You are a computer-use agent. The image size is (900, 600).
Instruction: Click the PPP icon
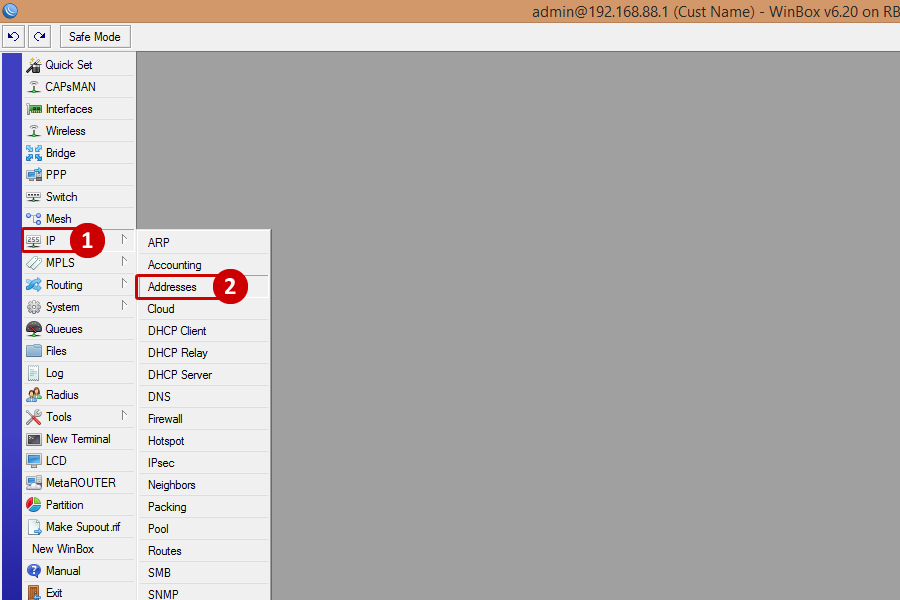click(x=34, y=175)
